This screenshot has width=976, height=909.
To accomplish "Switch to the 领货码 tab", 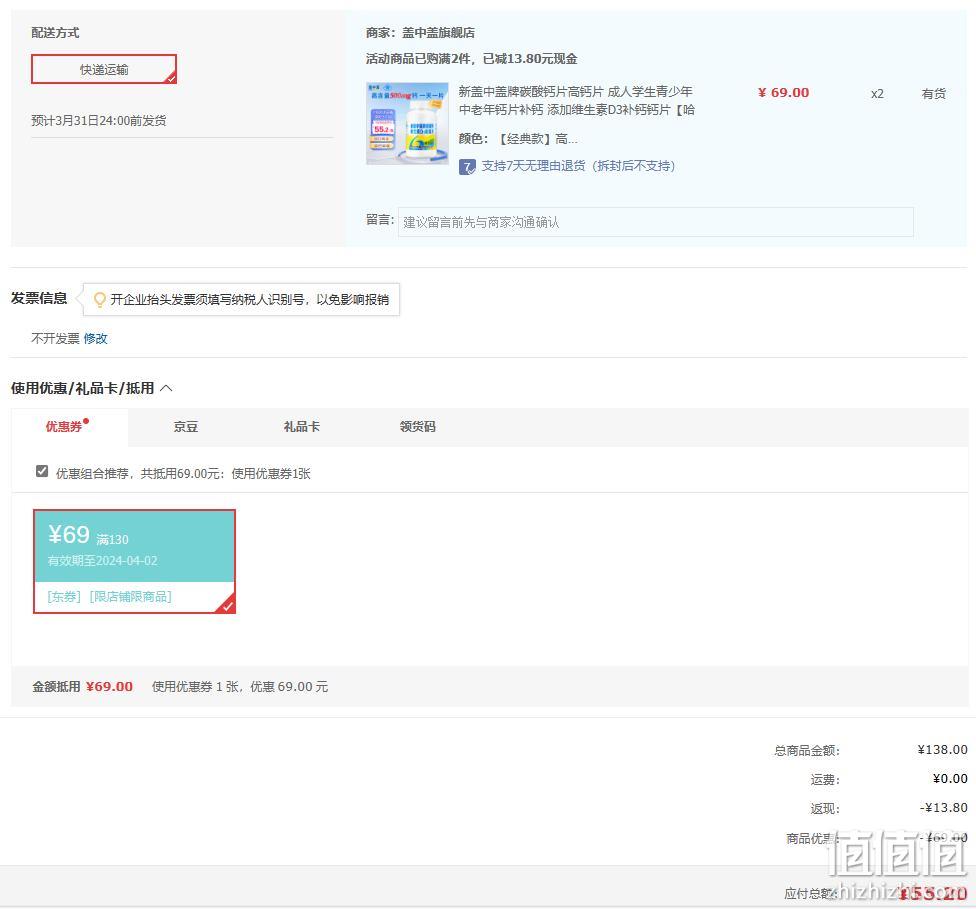I will click(418, 427).
